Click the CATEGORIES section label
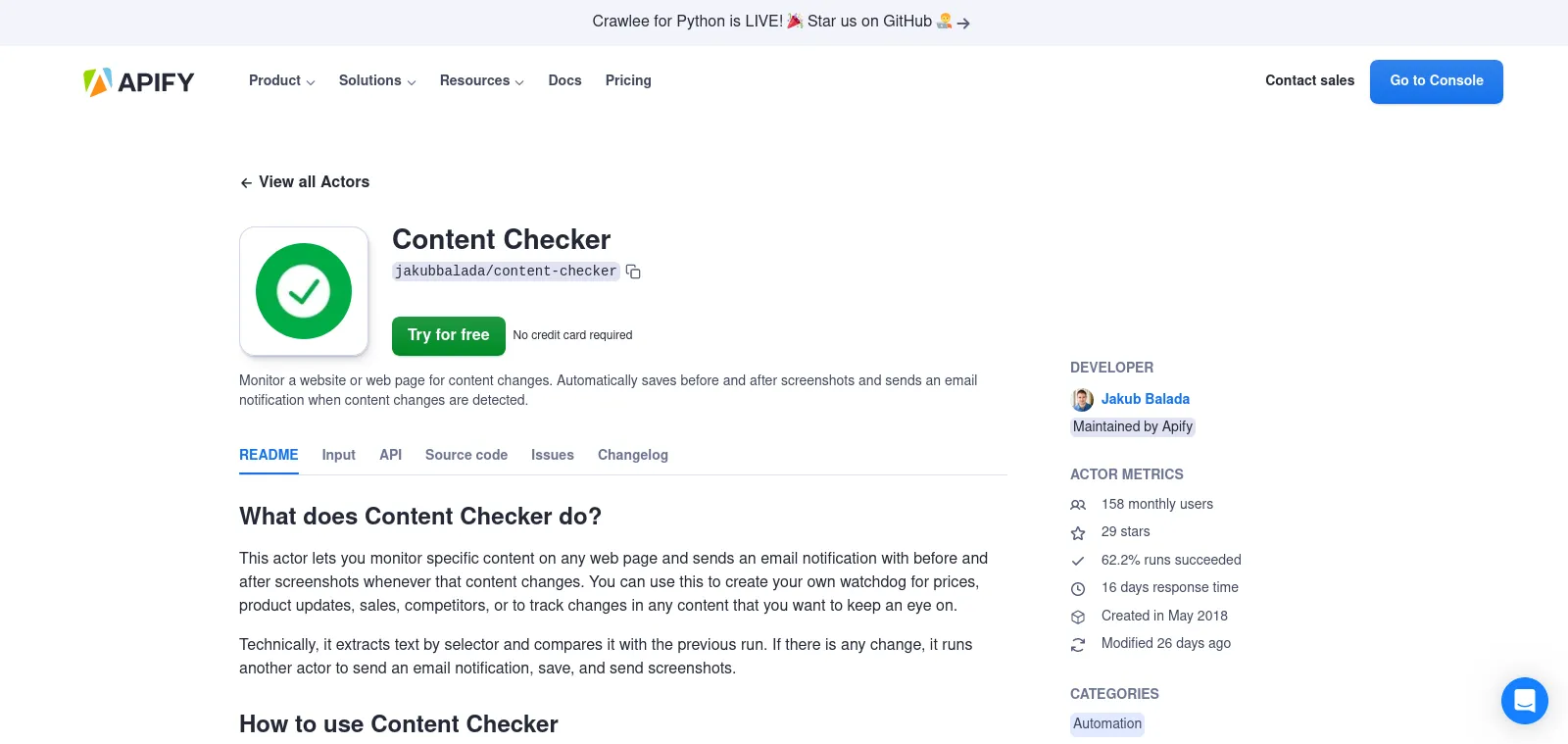Image resolution: width=1568 pixels, height=744 pixels. pyautogui.click(x=1114, y=694)
